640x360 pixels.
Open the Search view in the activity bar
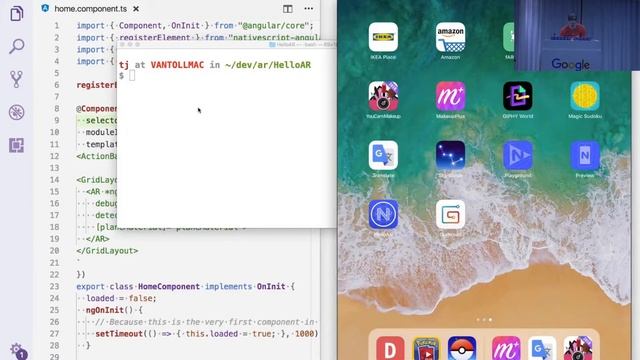pyautogui.click(x=17, y=46)
